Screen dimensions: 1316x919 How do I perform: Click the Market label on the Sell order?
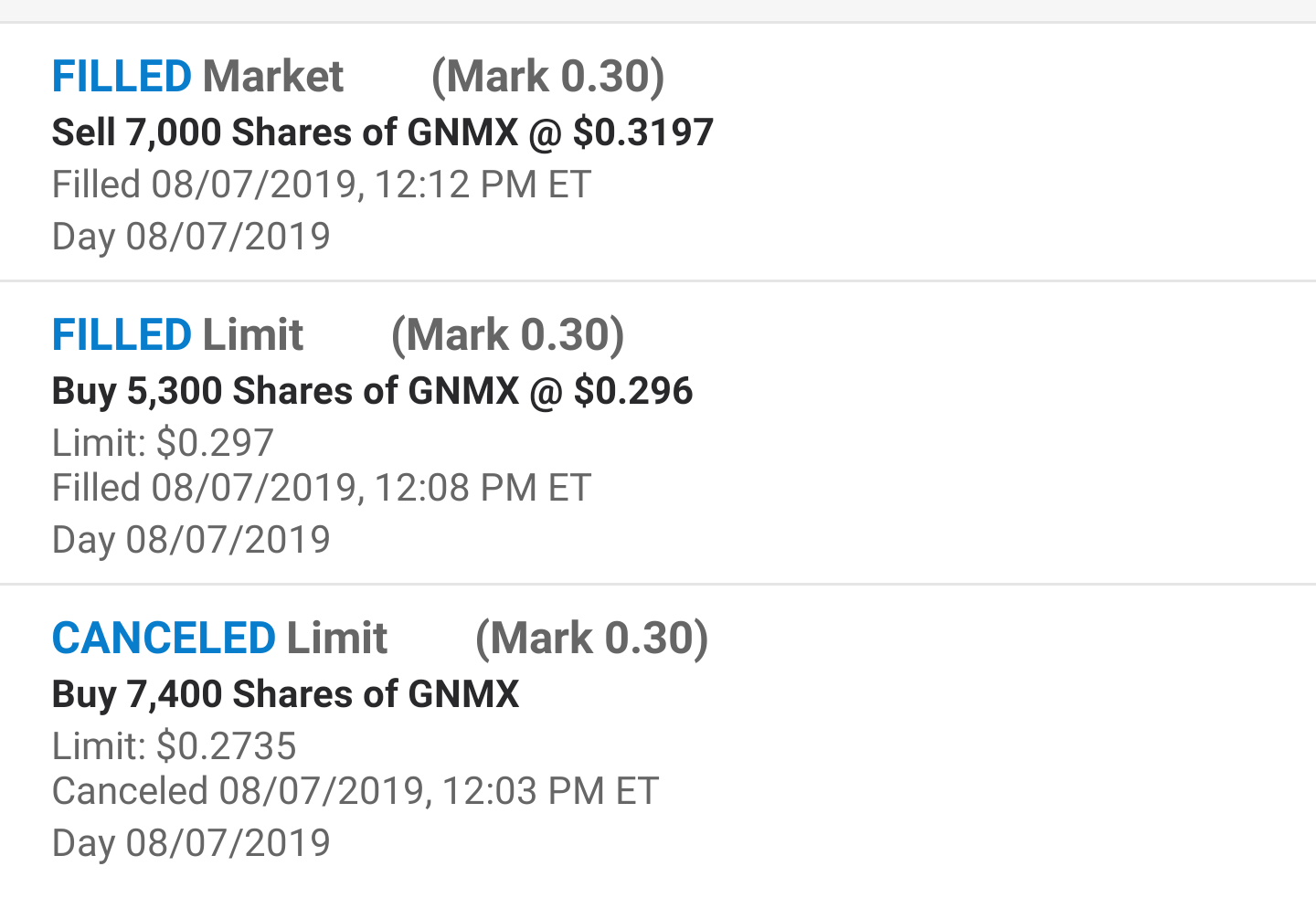click(x=273, y=77)
